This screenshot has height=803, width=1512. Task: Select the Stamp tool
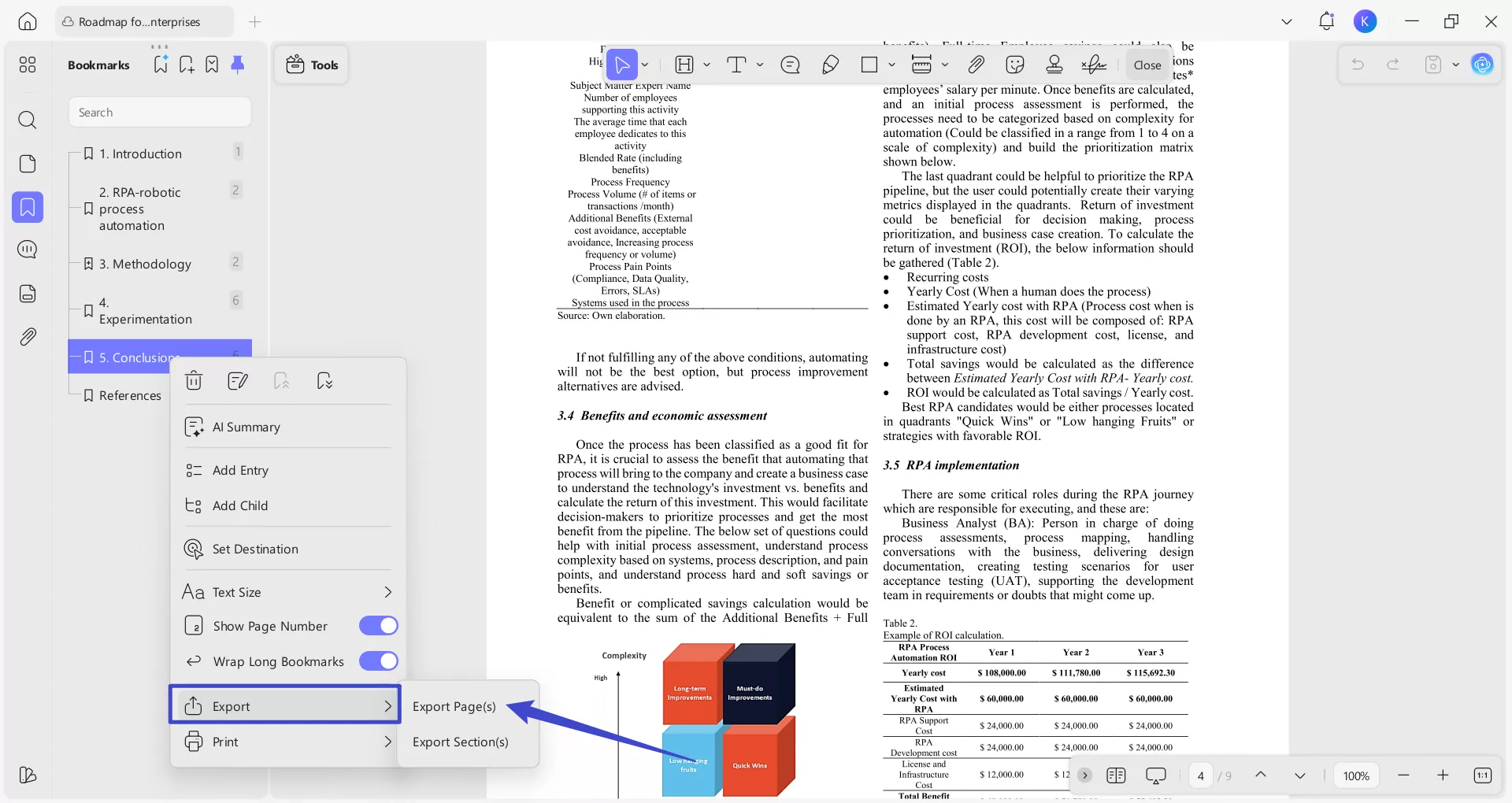tap(1054, 65)
